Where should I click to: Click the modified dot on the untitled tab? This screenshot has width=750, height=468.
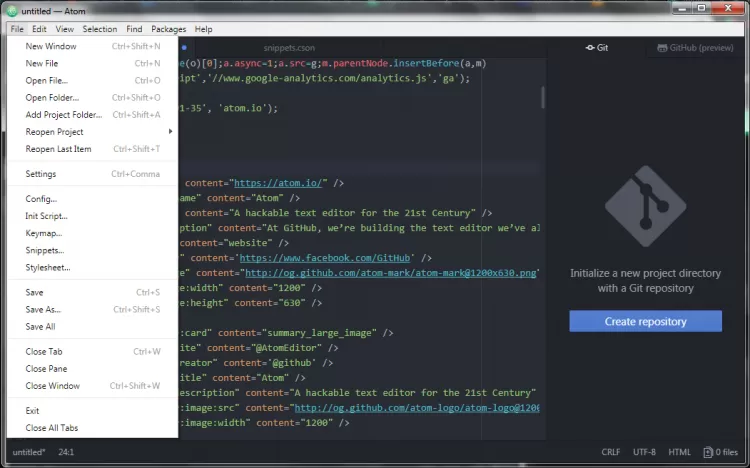pyautogui.click(x=184, y=48)
